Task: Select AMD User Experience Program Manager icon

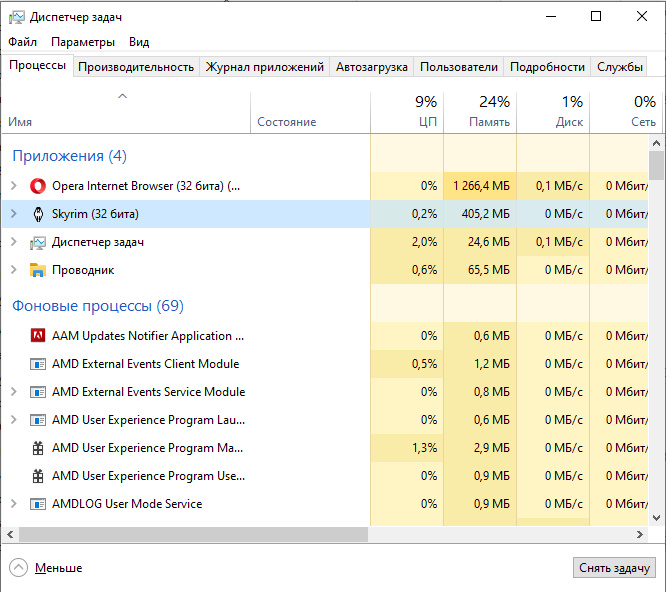Action: pos(38,448)
